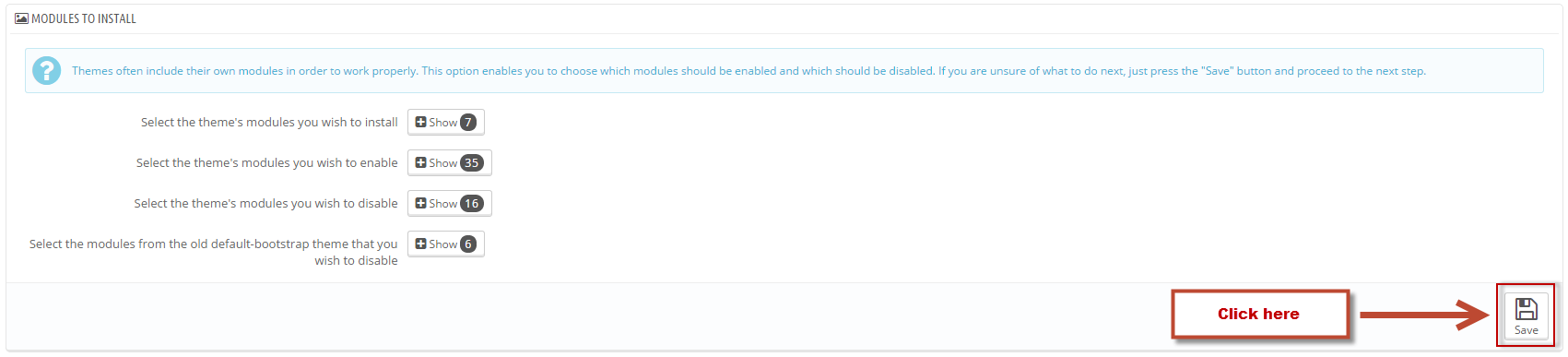This screenshot has width=1568, height=357.
Task: Click the blue question mark info icon
Action: click(x=46, y=70)
